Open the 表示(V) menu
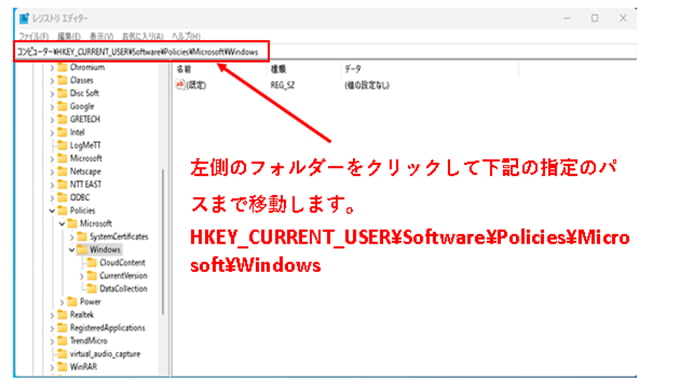Screen dimensions: 680x390 pos(101,36)
